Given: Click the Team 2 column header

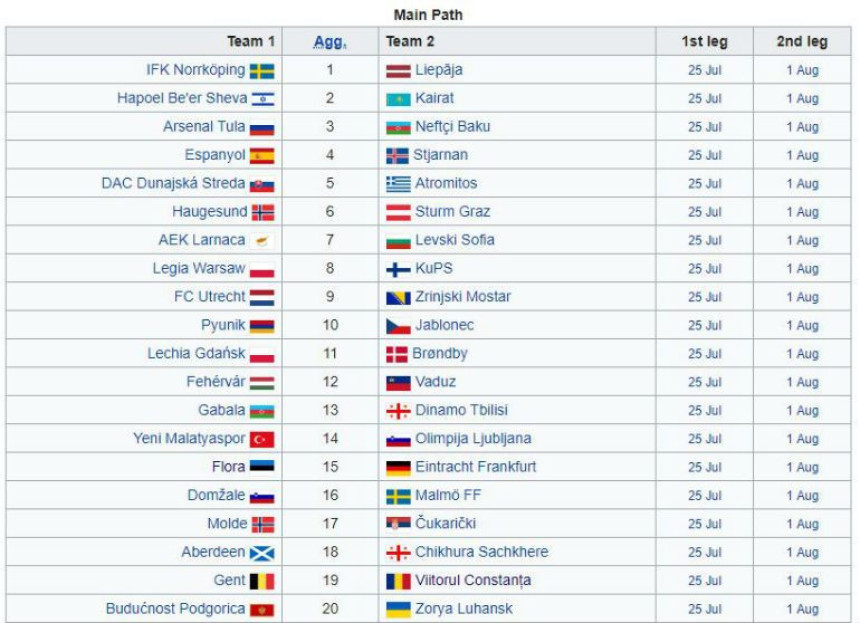Looking at the screenshot, I should pyautogui.click(x=410, y=42).
